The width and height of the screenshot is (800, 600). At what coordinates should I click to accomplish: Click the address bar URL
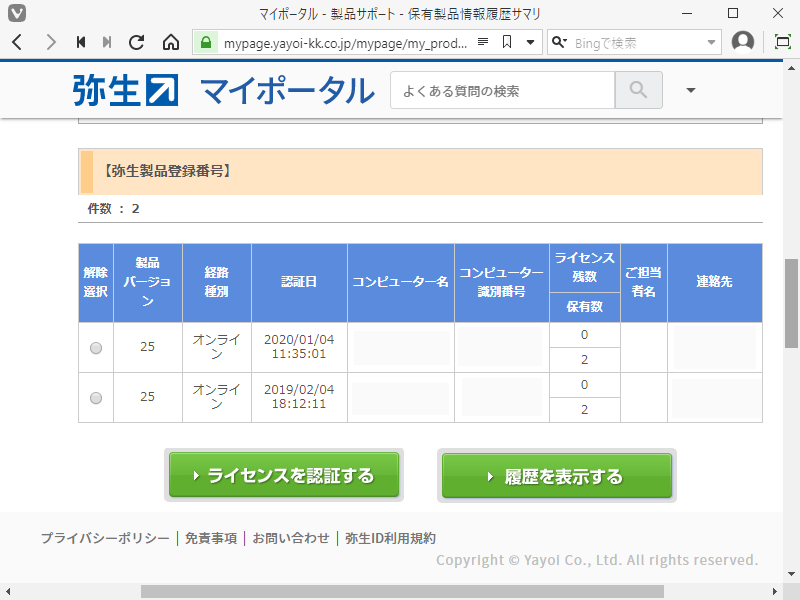click(345, 43)
